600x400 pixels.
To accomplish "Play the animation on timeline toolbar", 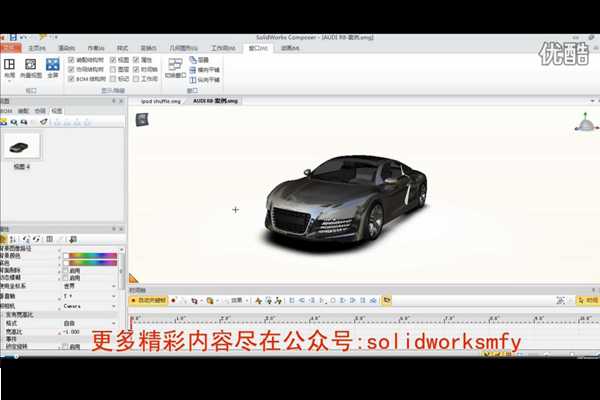I will pos(322,300).
